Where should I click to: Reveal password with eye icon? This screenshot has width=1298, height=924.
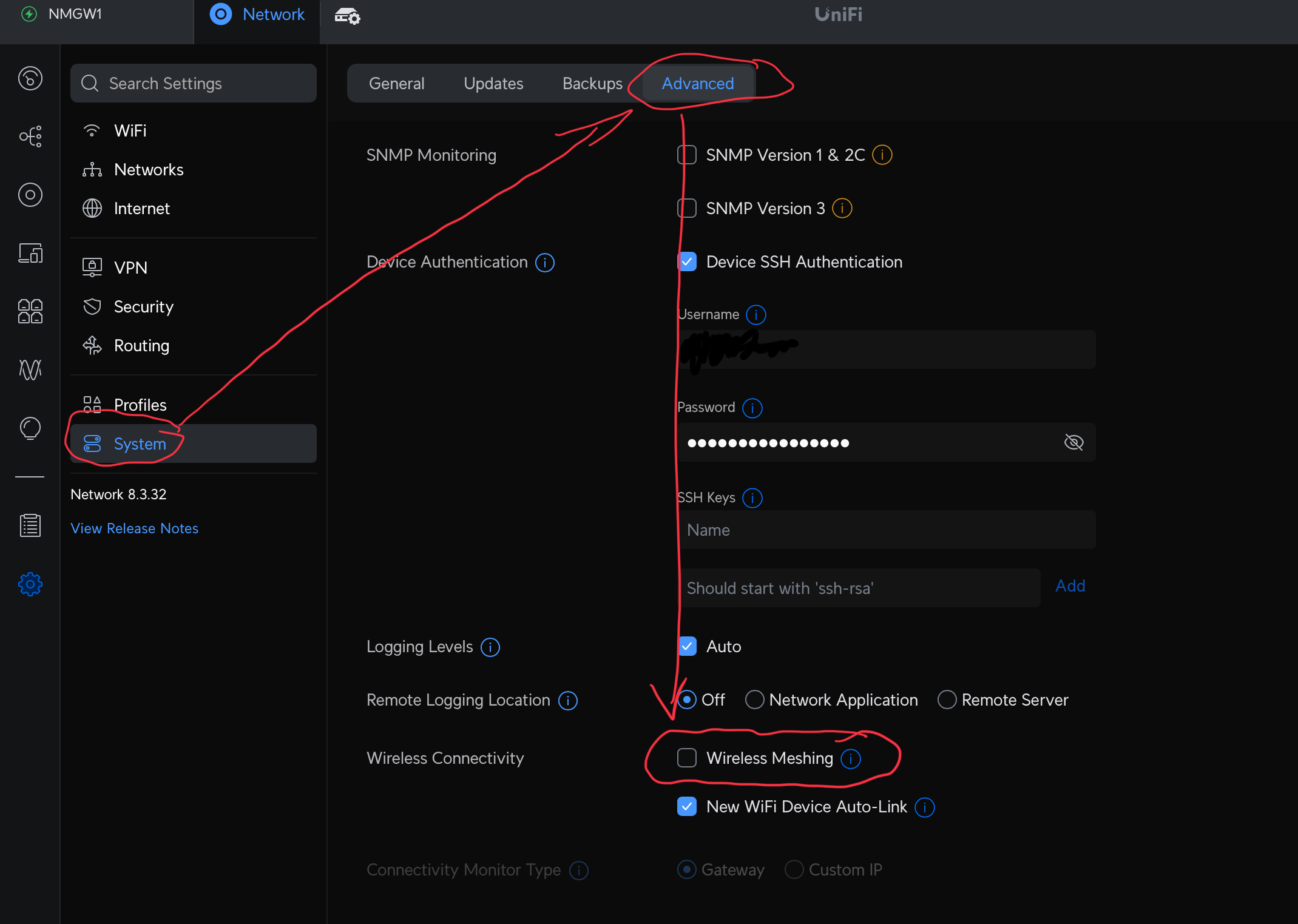click(1073, 442)
